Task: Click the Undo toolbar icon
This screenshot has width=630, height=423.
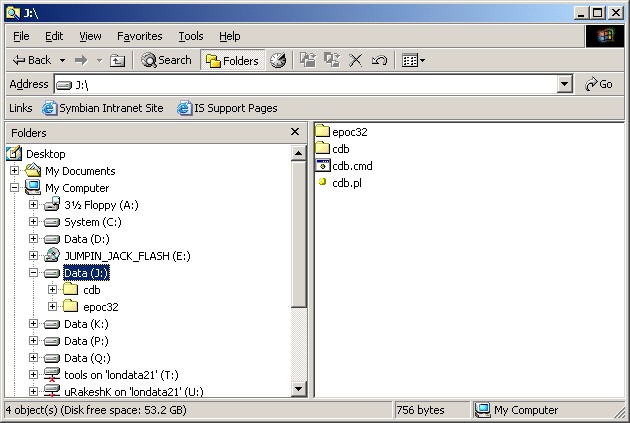Action: (379, 61)
